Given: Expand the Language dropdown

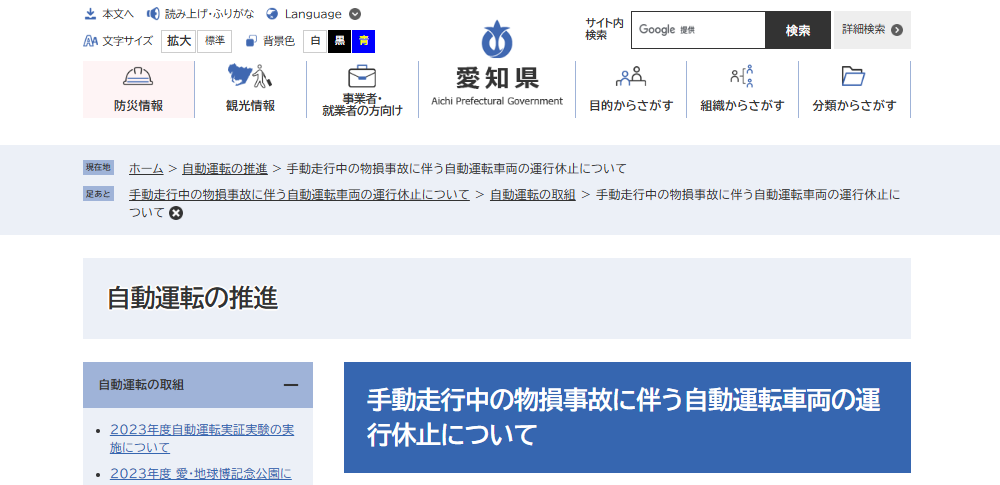Looking at the screenshot, I should [354, 14].
